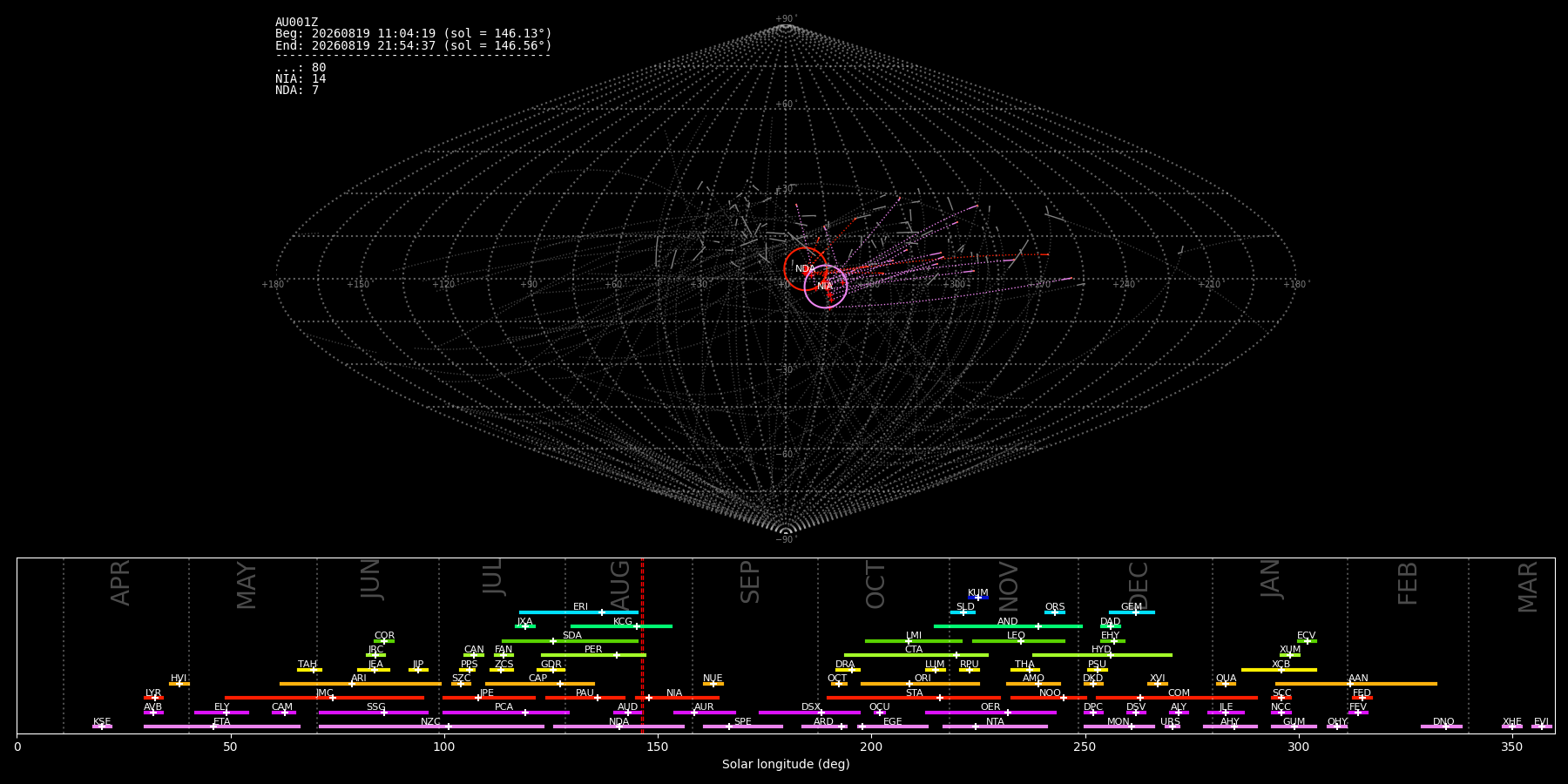Select the GEM shower bar
Screen dimensions: 1568x784
point(1132,612)
